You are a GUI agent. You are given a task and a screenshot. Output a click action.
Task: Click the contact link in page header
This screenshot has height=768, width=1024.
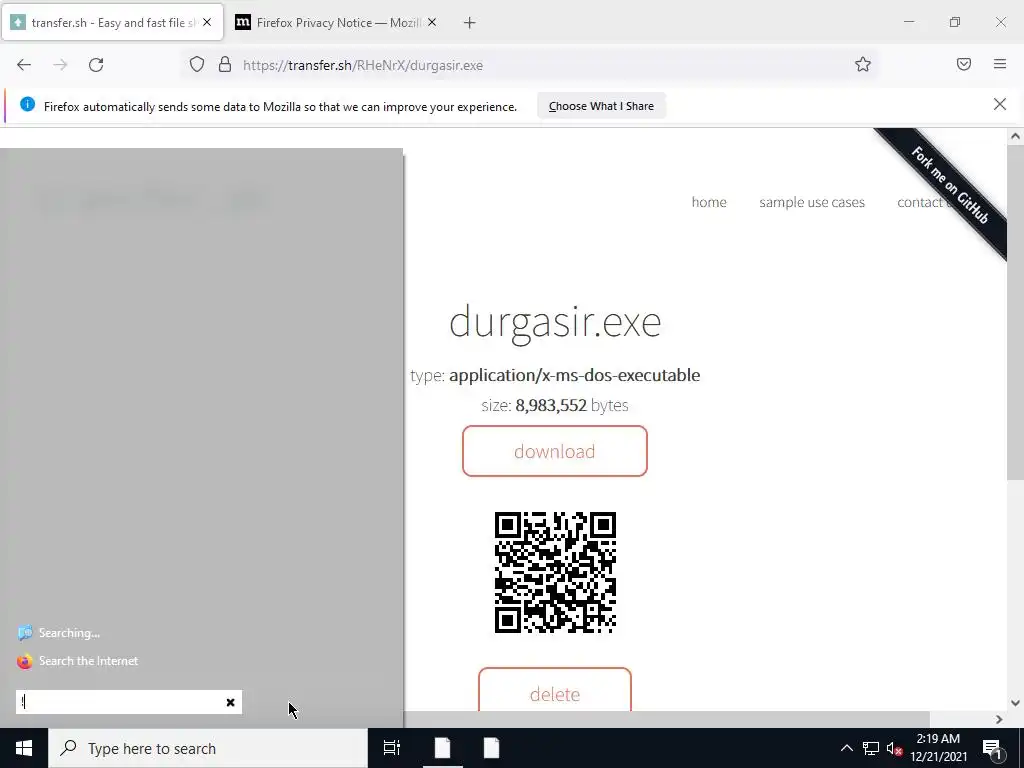pyautogui.click(x=921, y=202)
